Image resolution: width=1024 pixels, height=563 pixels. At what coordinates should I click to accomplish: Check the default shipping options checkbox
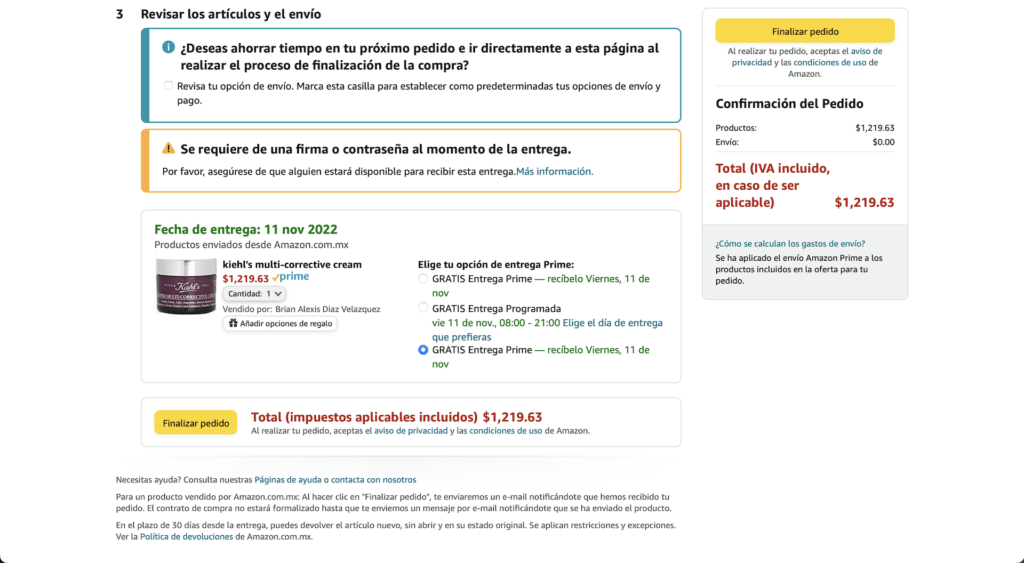tap(168, 86)
